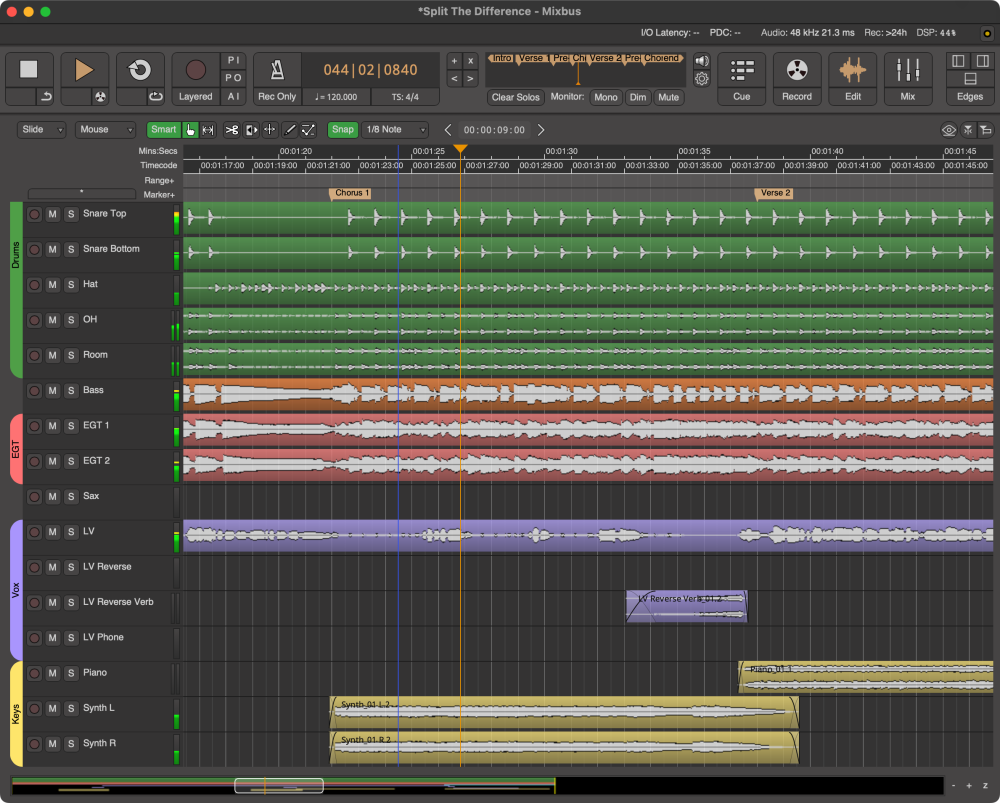Click the Range+ ruler label
The width and height of the screenshot is (1000, 803).
click(x=159, y=180)
